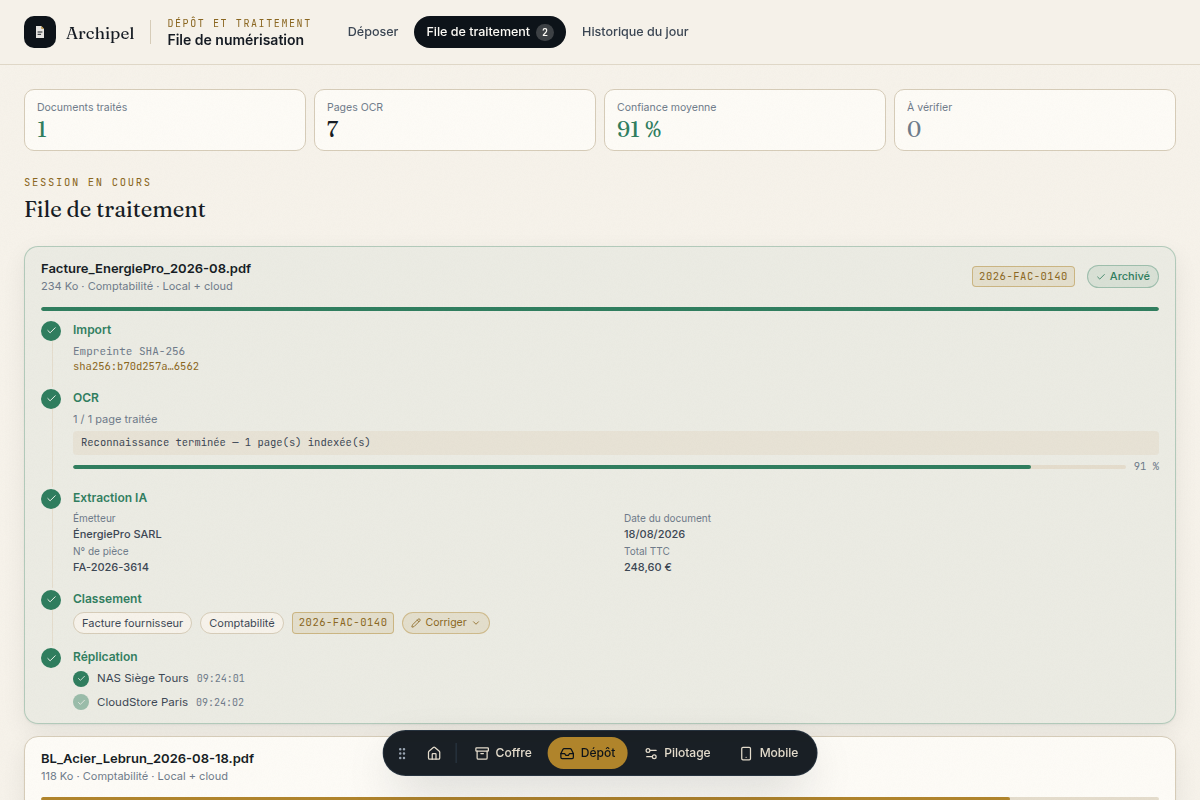Select the File de traitement tab
The image size is (1200, 800).
490,32
